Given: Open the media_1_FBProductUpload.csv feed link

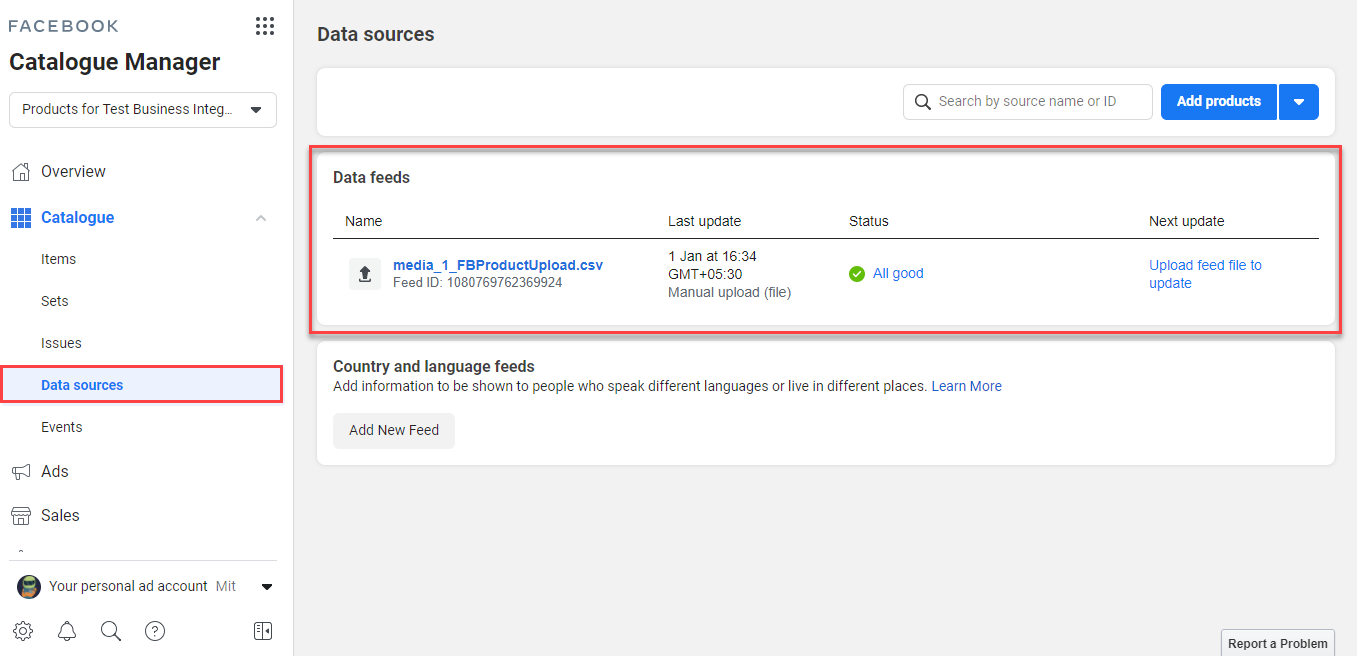Looking at the screenshot, I should point(498,265).
